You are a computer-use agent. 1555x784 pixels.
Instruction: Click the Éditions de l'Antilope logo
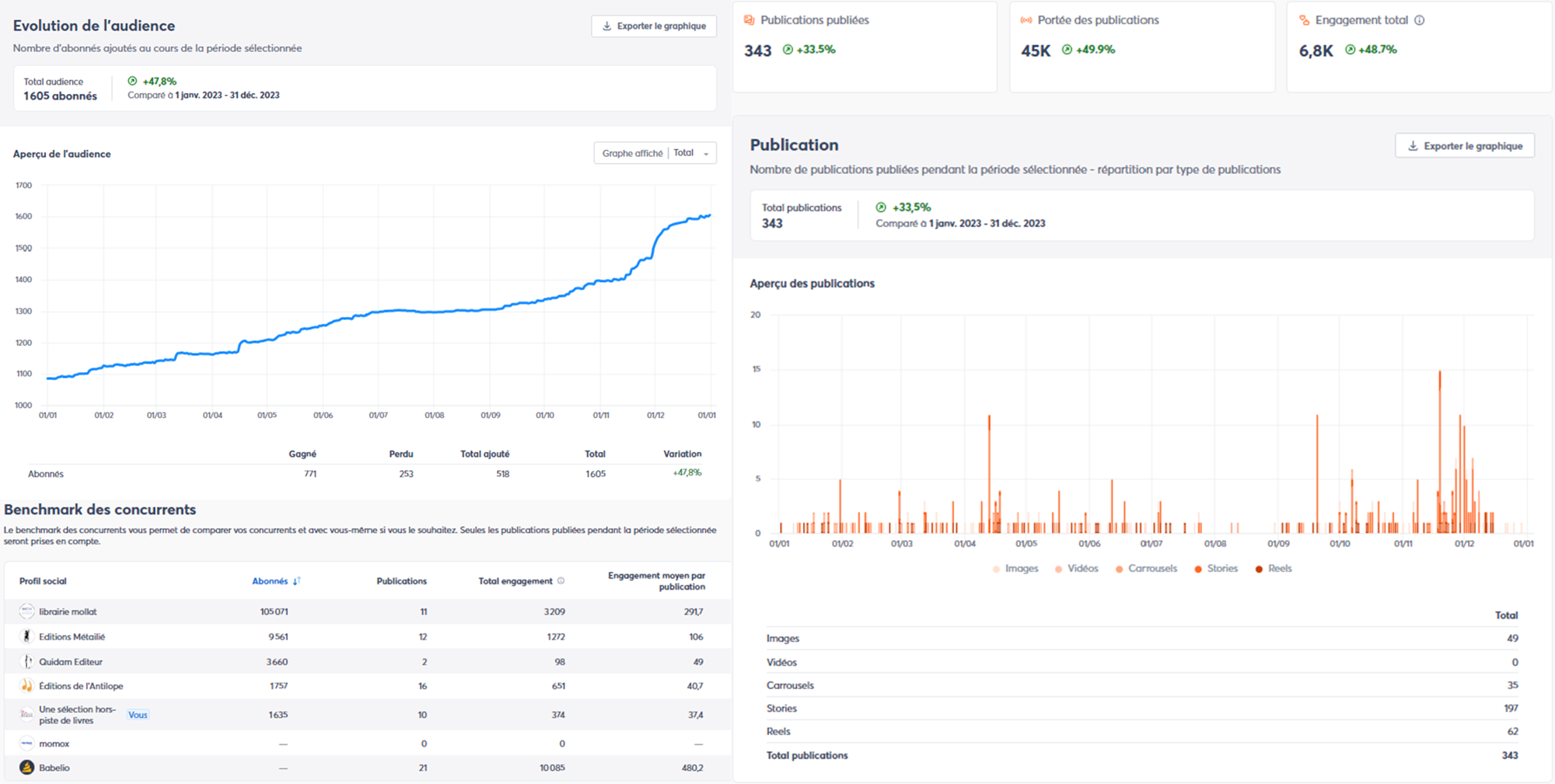tap(27, 686)
